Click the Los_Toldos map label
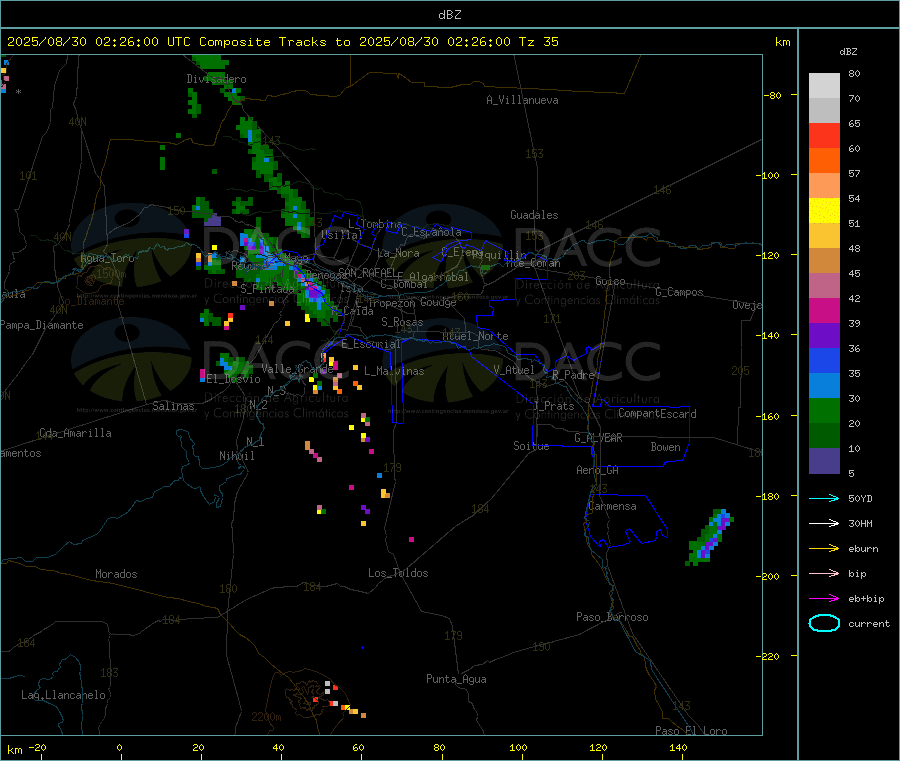 pyautogui.click(x=398, y=573)
